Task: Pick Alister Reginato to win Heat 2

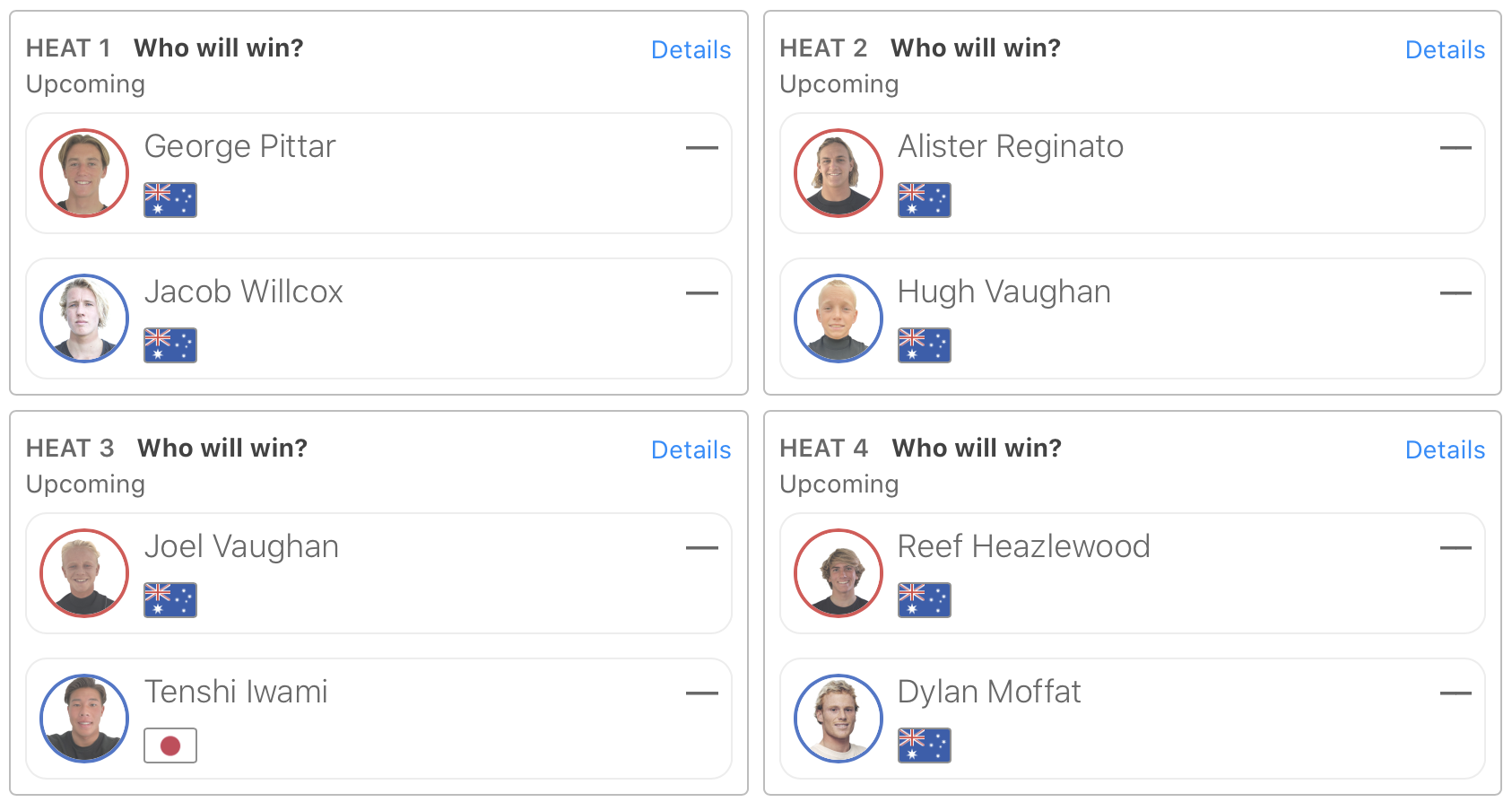Action: click(x=1132, y=173)
